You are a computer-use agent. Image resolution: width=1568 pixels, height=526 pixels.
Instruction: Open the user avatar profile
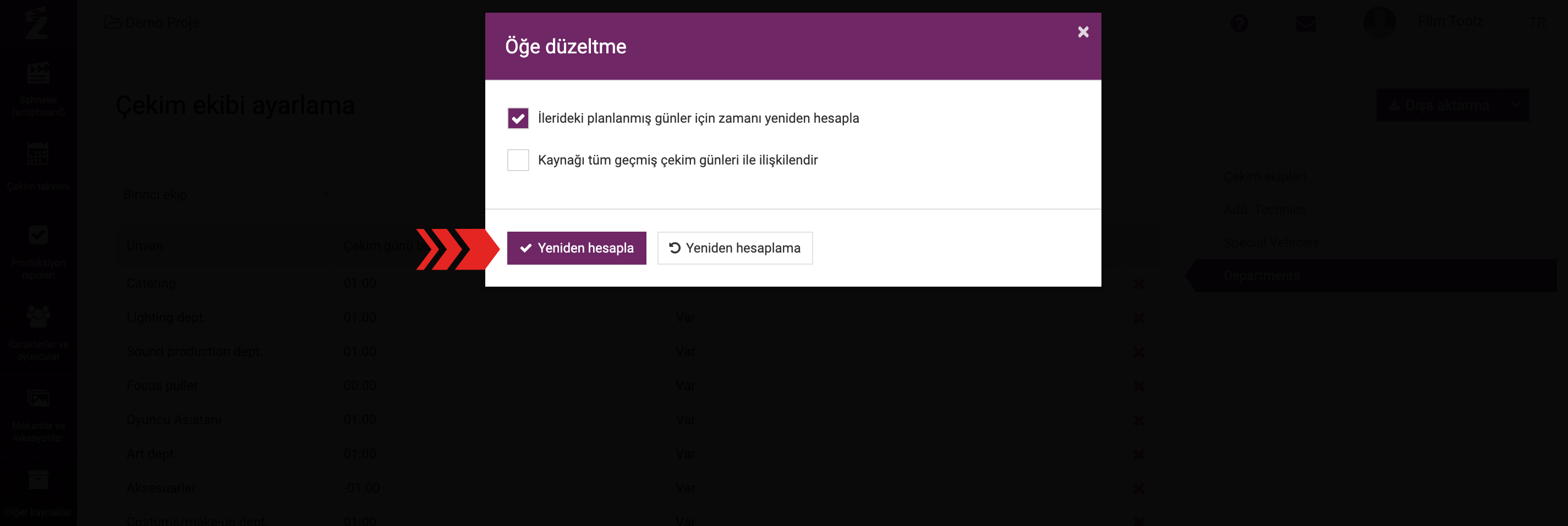coord(1379,22)
